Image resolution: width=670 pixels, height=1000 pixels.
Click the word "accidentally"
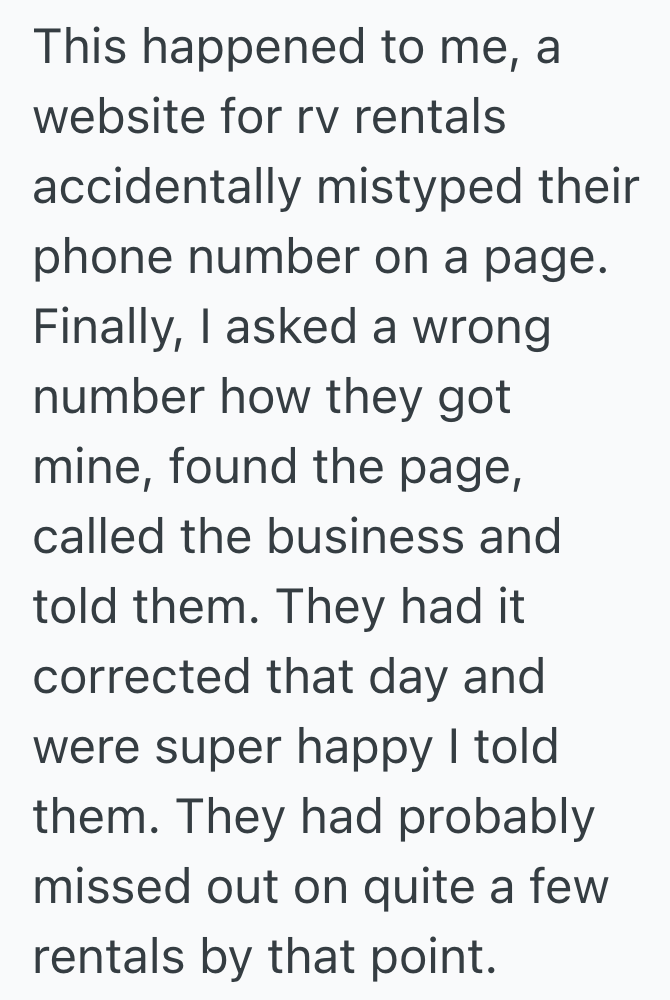pyautogui.click(x=167, y=189)
